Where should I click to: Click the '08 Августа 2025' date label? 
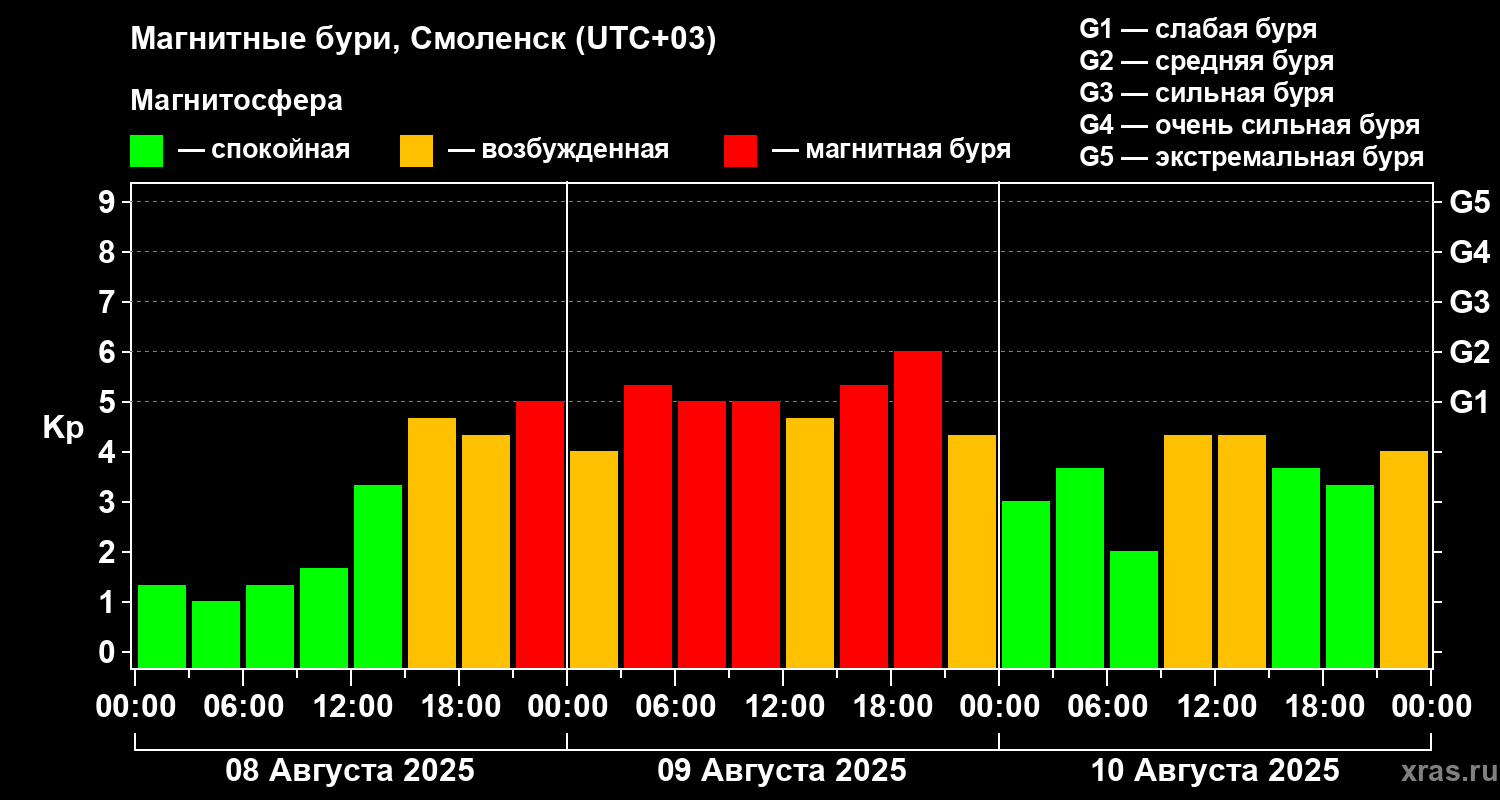click(x=350, y=771)
